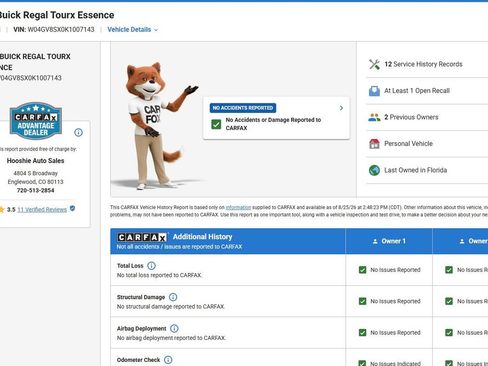Click the green check in No Accidents card
488x366 pixels.
[216, 124]
